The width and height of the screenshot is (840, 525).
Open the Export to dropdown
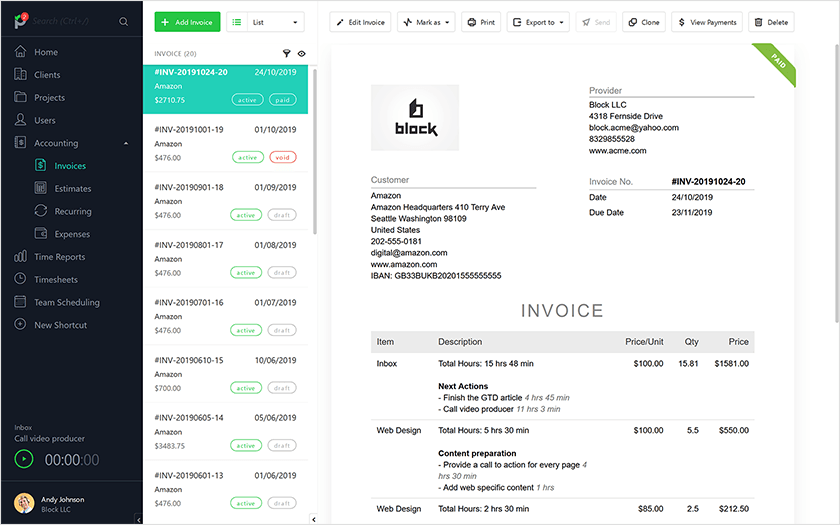538,22
